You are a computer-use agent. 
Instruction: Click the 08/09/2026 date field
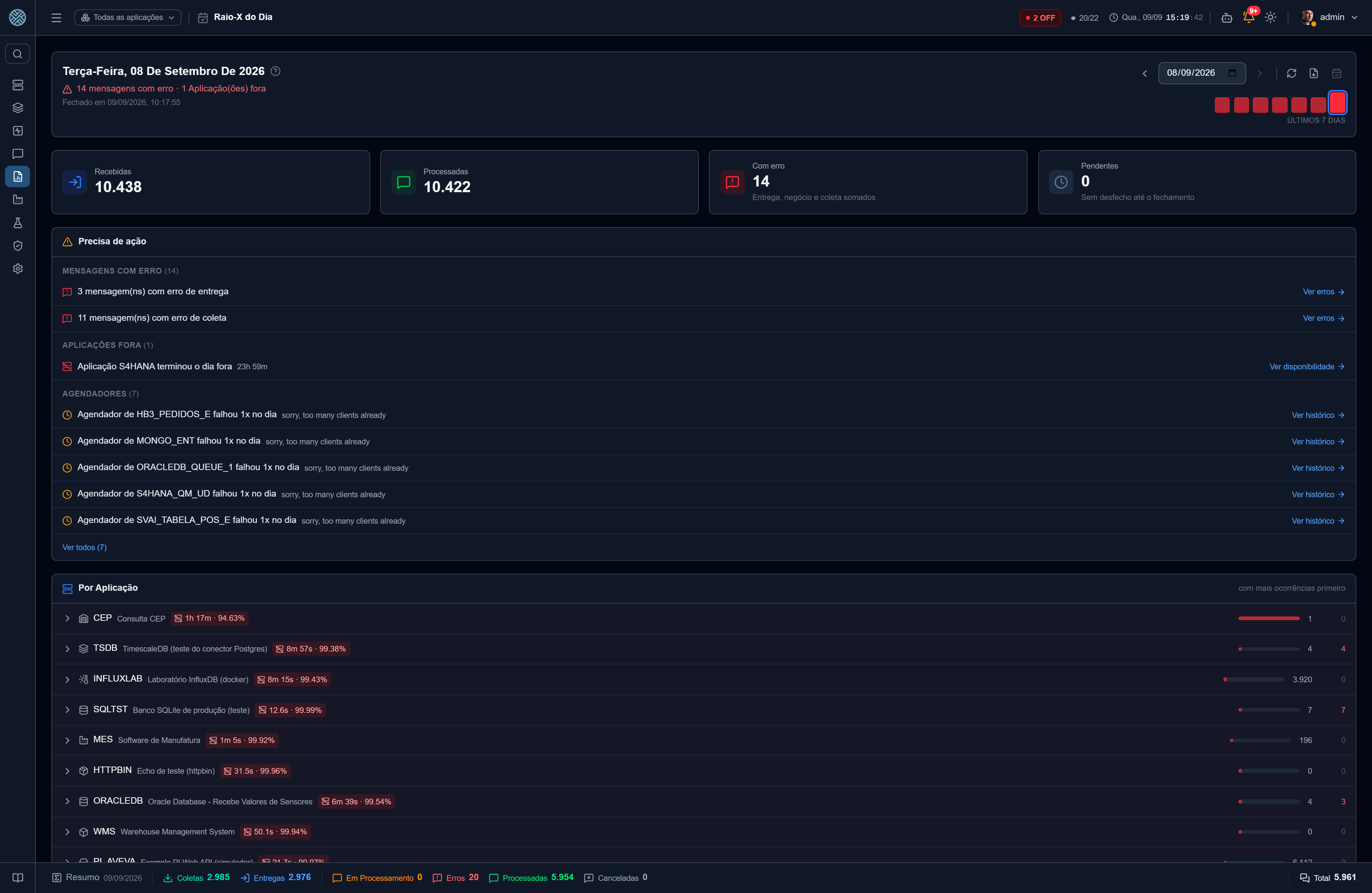[x=1201, y=73]
